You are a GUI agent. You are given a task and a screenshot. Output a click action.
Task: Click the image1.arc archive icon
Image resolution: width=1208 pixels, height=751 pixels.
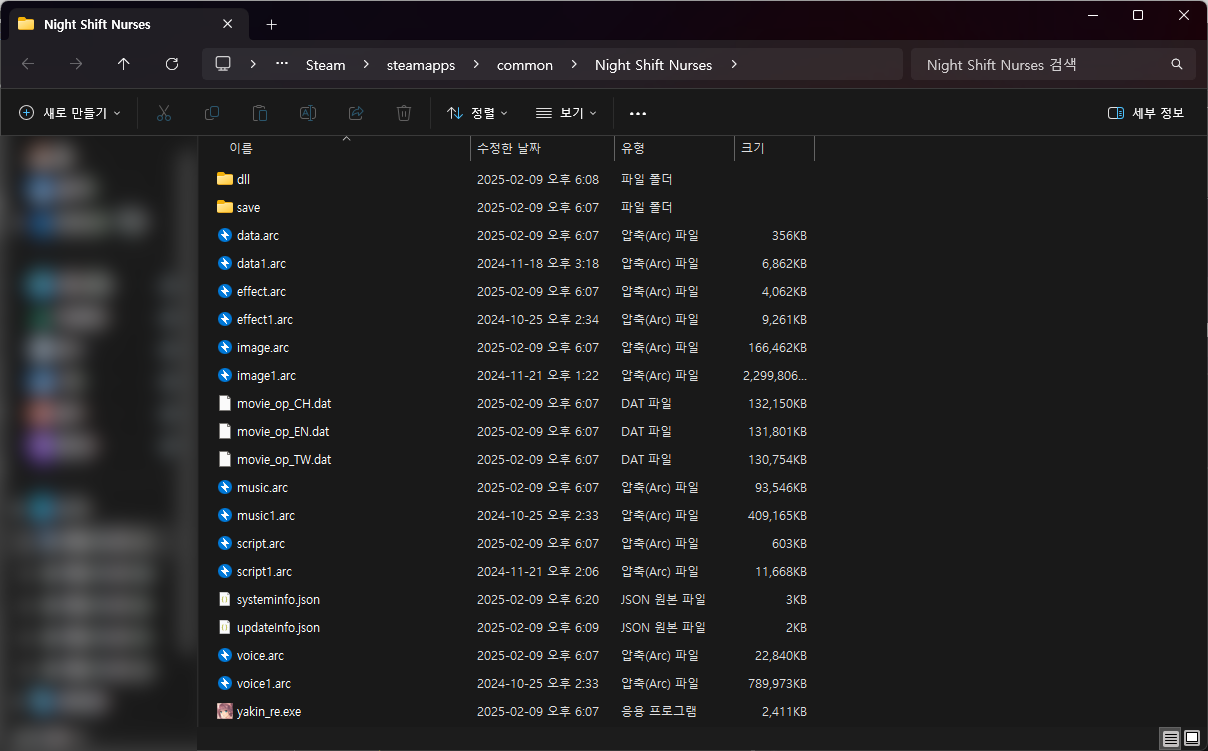click(x=224, y=375)
